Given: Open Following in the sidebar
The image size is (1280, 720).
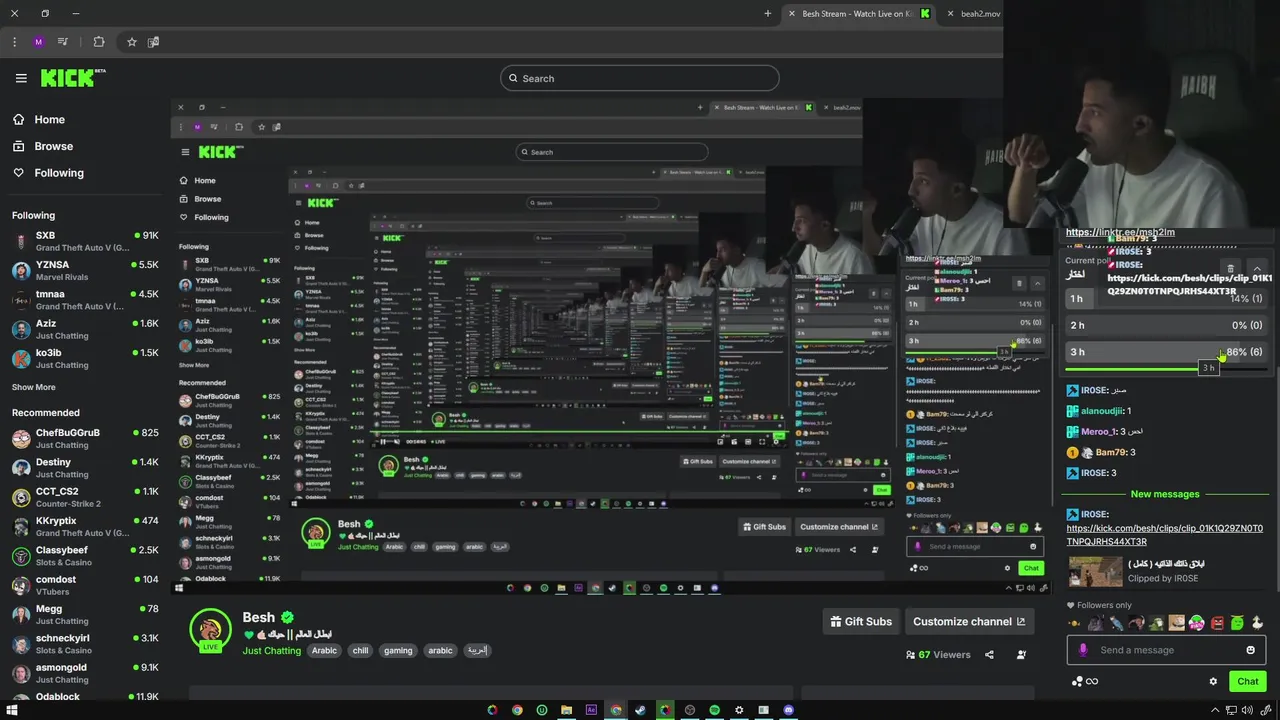Looking at the screenshot, I should click(x=48, y=173).
